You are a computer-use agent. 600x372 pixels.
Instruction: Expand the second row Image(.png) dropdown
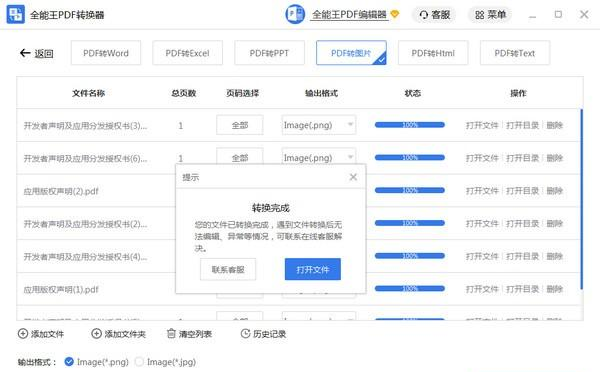(x=351, y=157)
